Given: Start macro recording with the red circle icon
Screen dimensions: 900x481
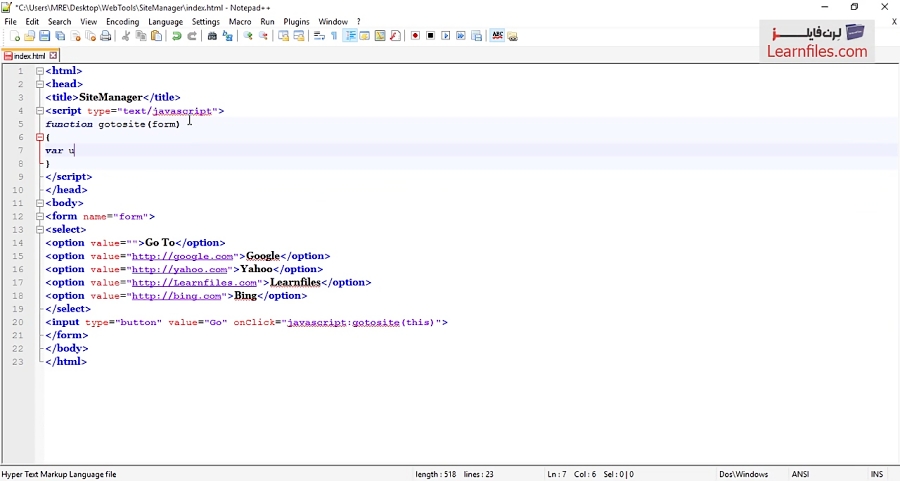Looking at the screenshot, I should point(415,36).
